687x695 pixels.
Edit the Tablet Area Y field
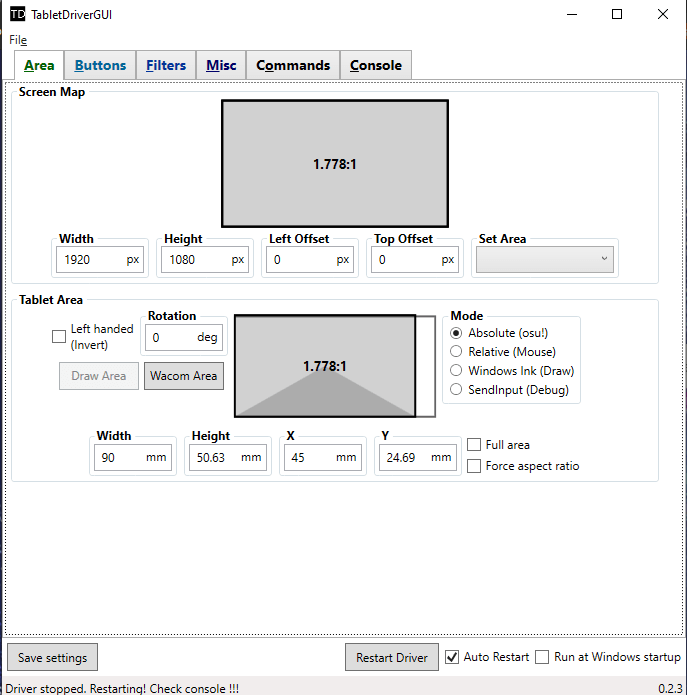(x=418, y=457)
